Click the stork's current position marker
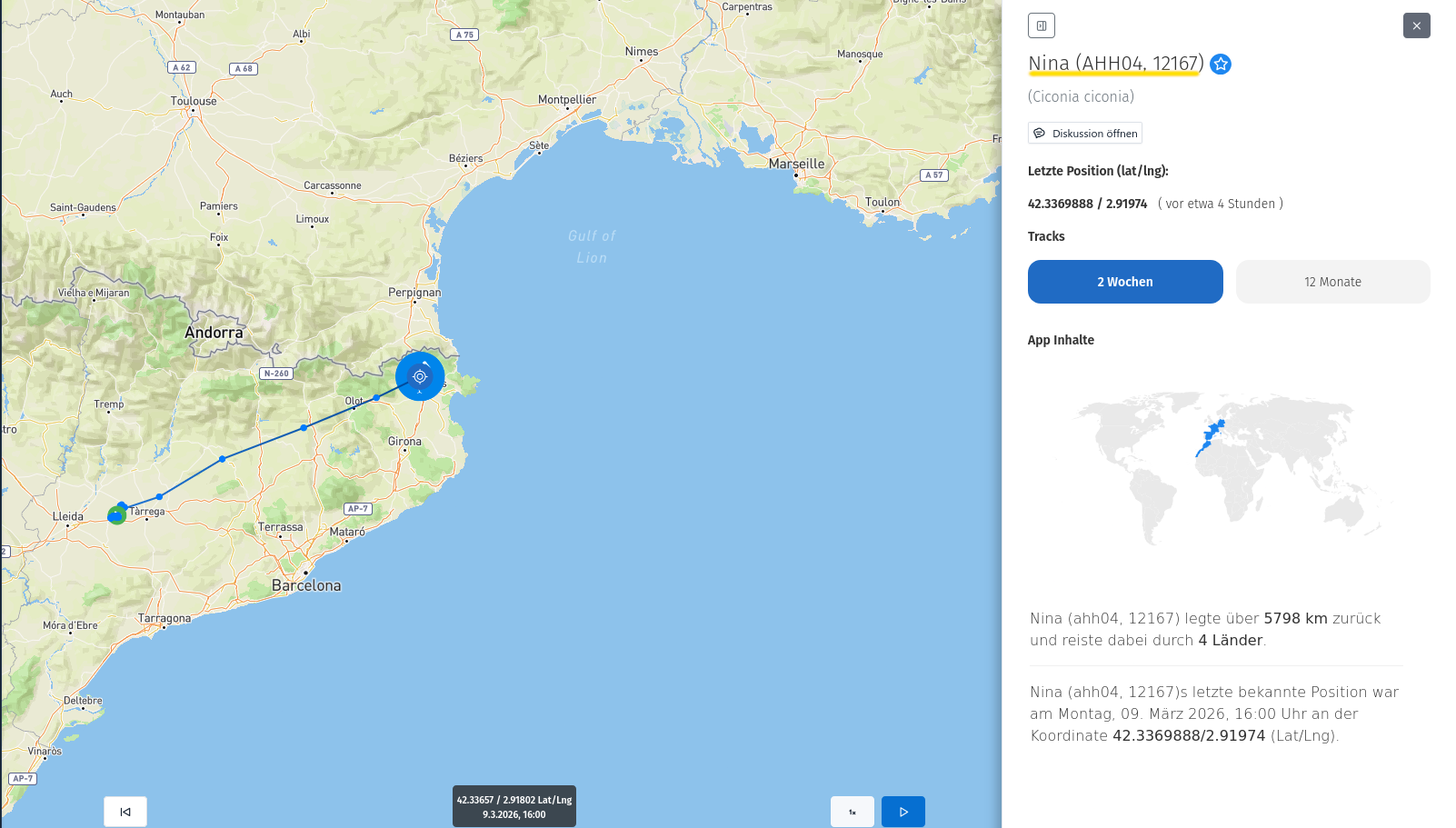The width and height of the screenshot is (1456, 828). 420,376
